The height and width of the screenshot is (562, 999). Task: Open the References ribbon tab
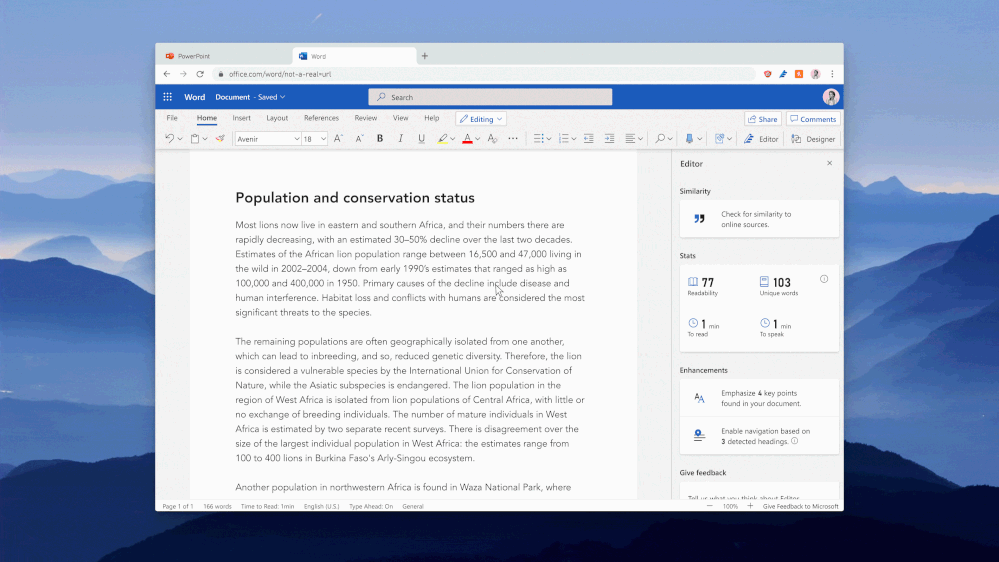point(321,118)
